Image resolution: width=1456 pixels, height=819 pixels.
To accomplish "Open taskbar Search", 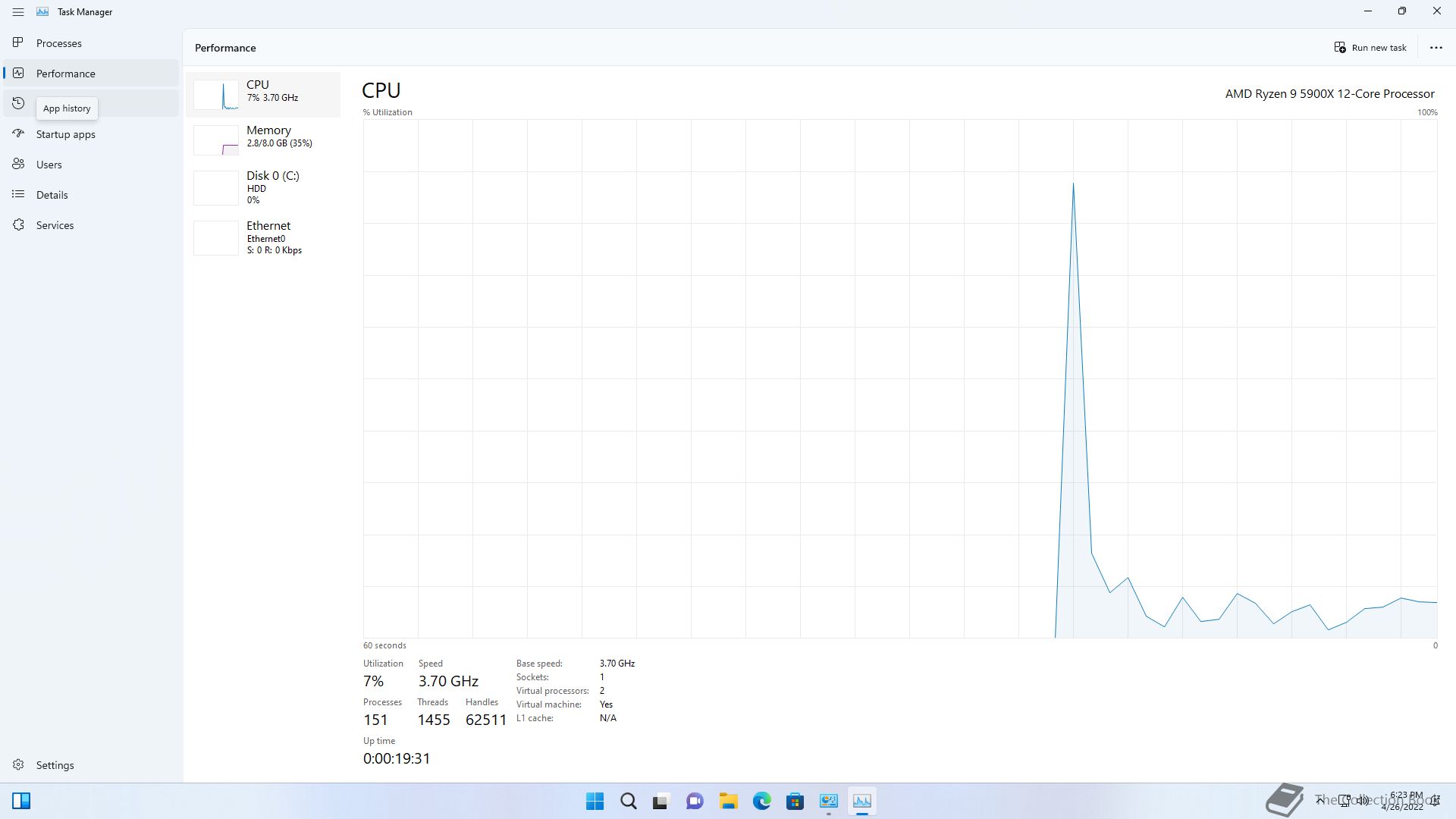I will pyautogui.click(x=629, y=801).
